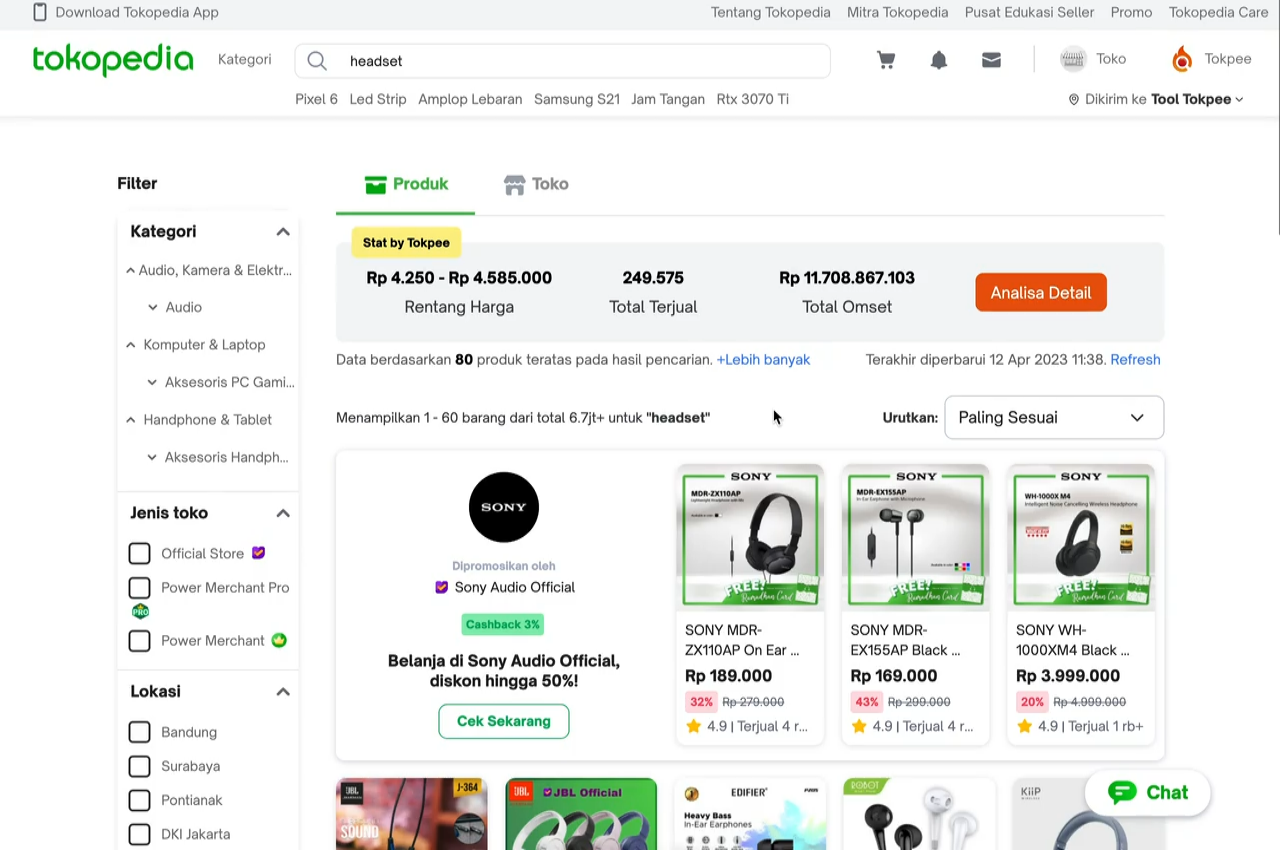The height and width of the screenshot is (850, 1280).
Task: Click the green chat bubble icon
Action: pyautogui.click(x=1122, y=792)
